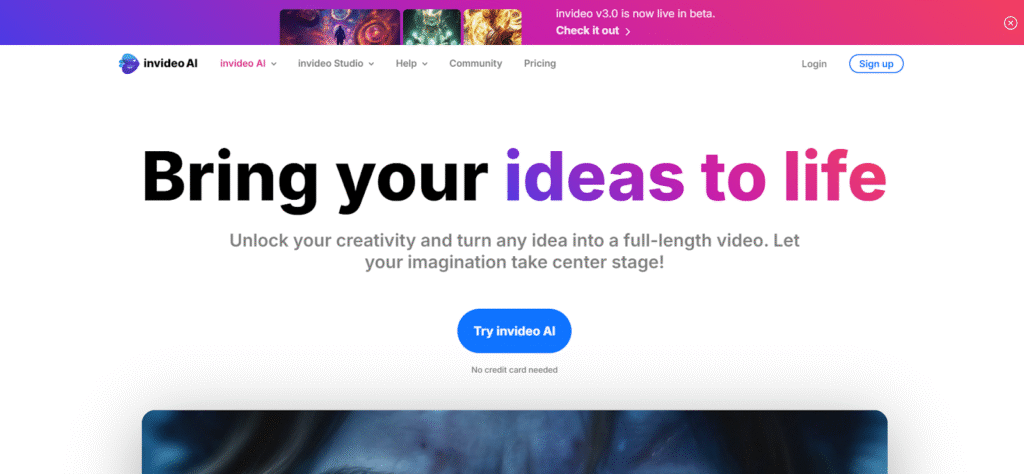Select the Help menu label
The height and width of the screenshot is (474, 1024).
(x=406, y=63)
